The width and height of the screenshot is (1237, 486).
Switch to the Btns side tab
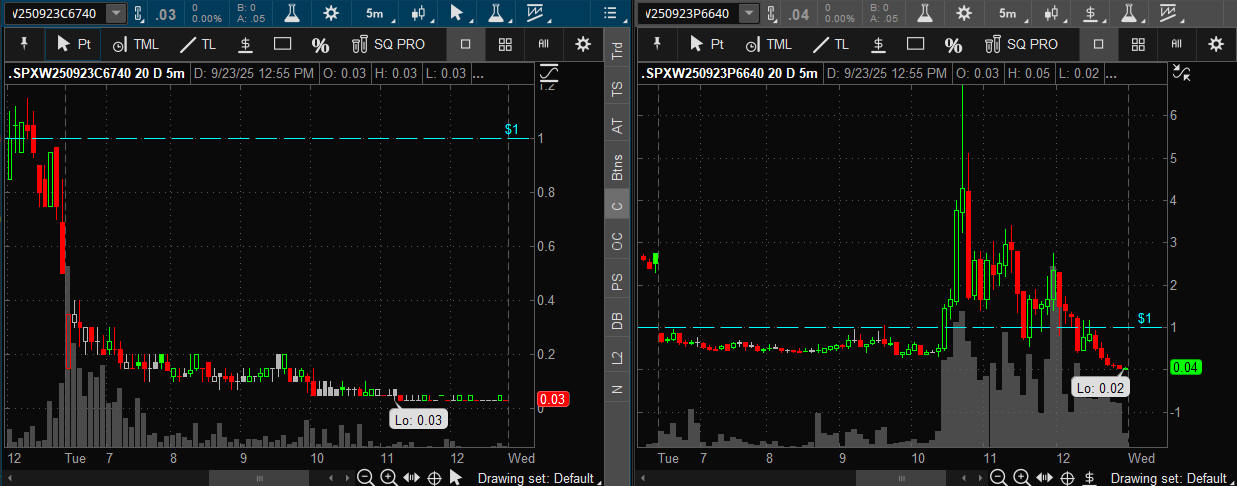617,168
